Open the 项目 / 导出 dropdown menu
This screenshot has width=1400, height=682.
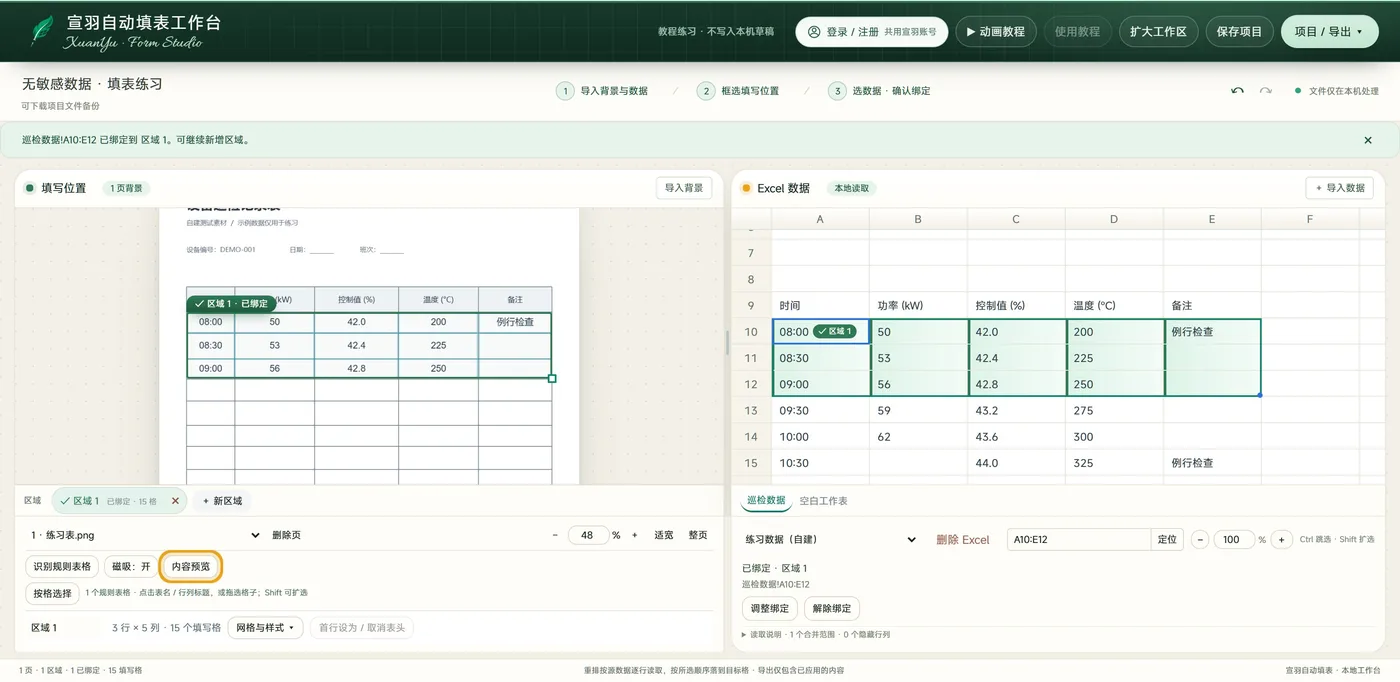(x=1330, y=31)
